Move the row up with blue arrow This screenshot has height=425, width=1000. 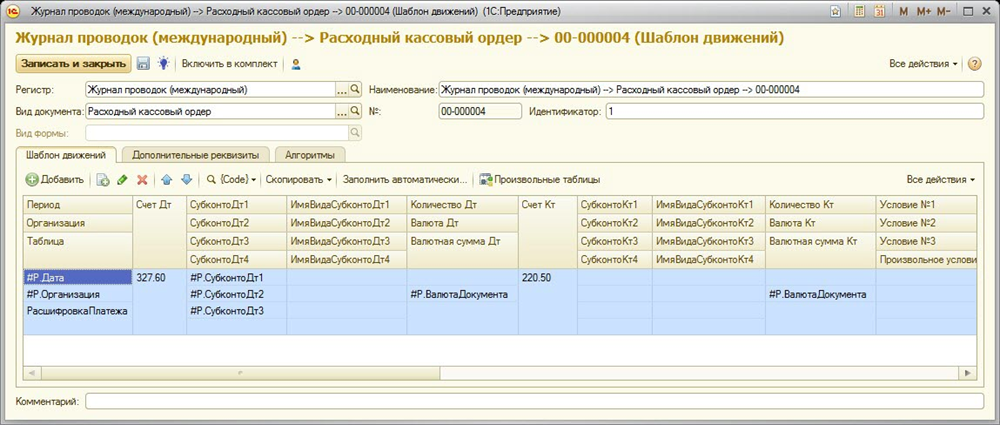click(167, 180)
